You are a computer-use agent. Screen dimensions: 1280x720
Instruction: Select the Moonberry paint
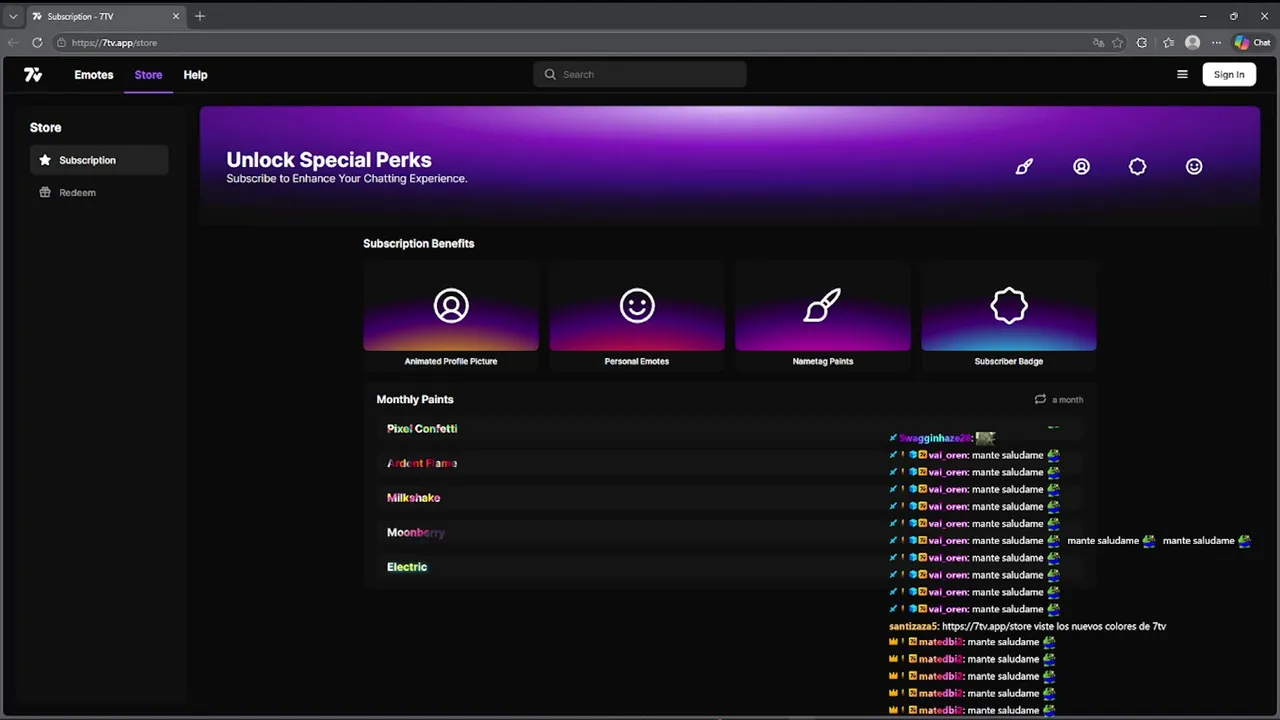pos(416,532)
